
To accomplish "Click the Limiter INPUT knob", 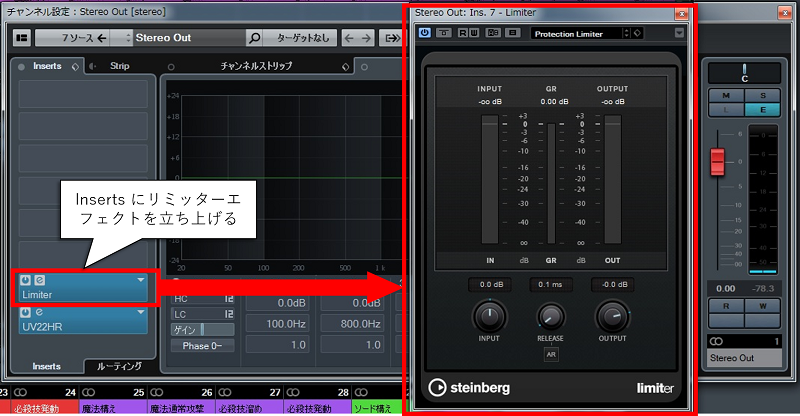I will (489, 316).
